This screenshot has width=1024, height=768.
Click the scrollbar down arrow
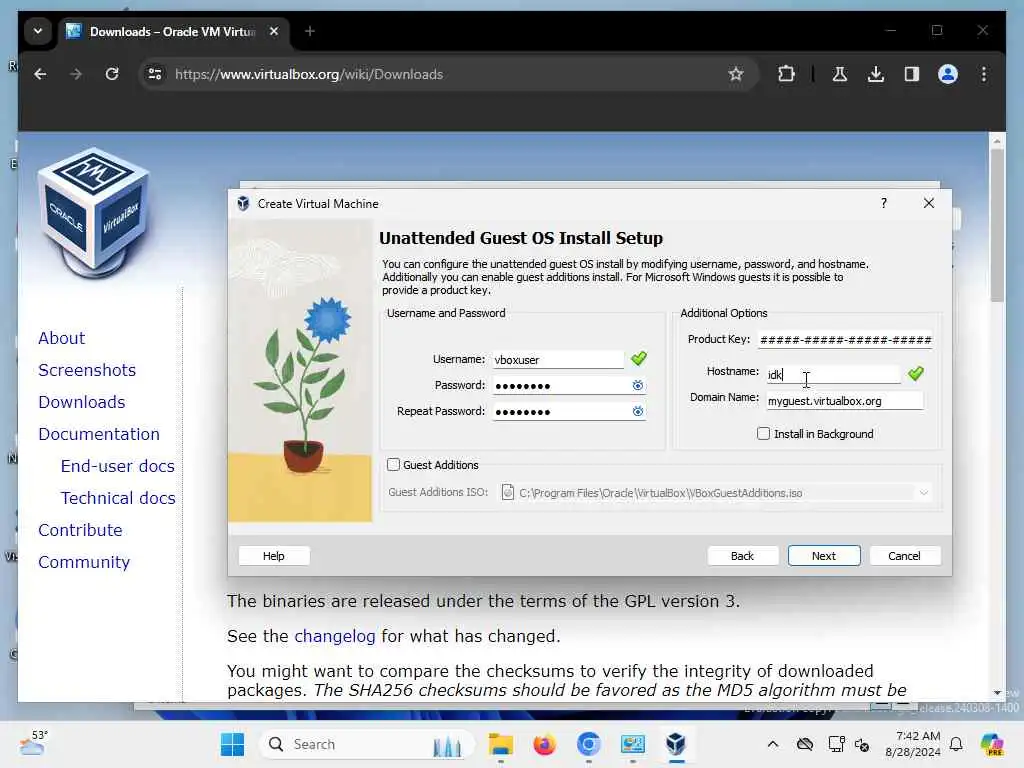997,693
